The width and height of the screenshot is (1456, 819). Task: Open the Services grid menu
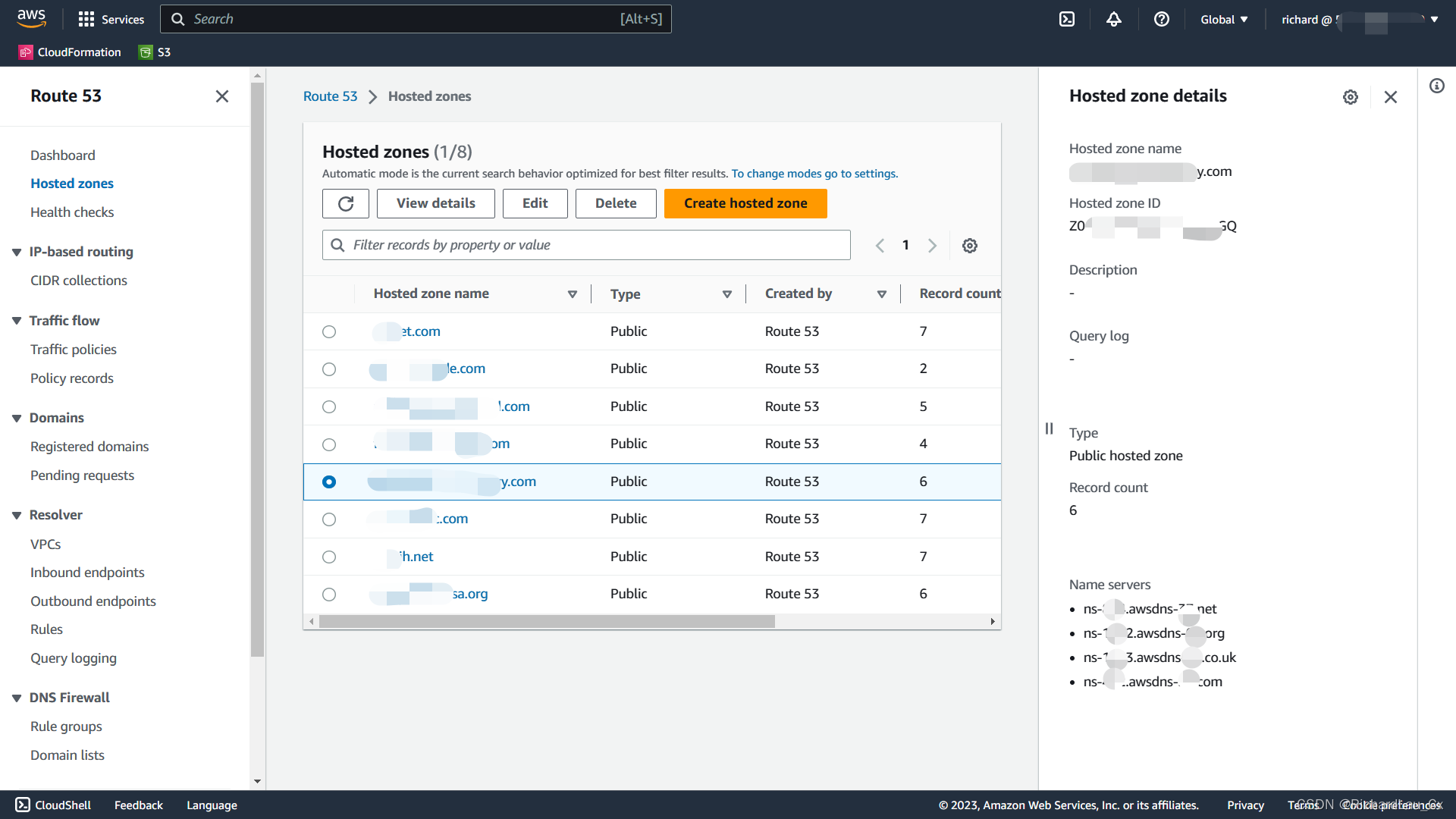pos(111,19)
